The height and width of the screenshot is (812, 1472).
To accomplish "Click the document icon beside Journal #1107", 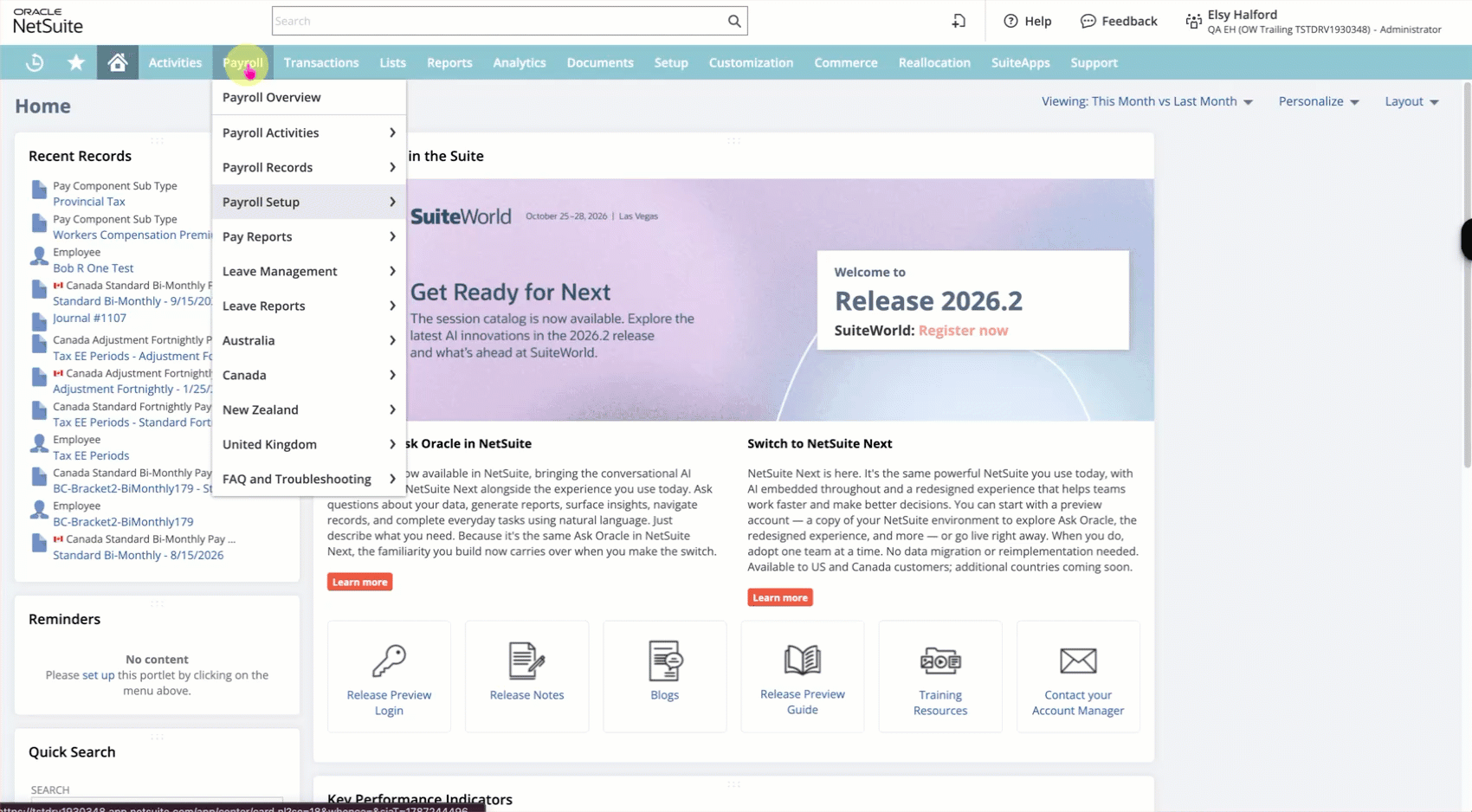I will (x=39, y=321).
